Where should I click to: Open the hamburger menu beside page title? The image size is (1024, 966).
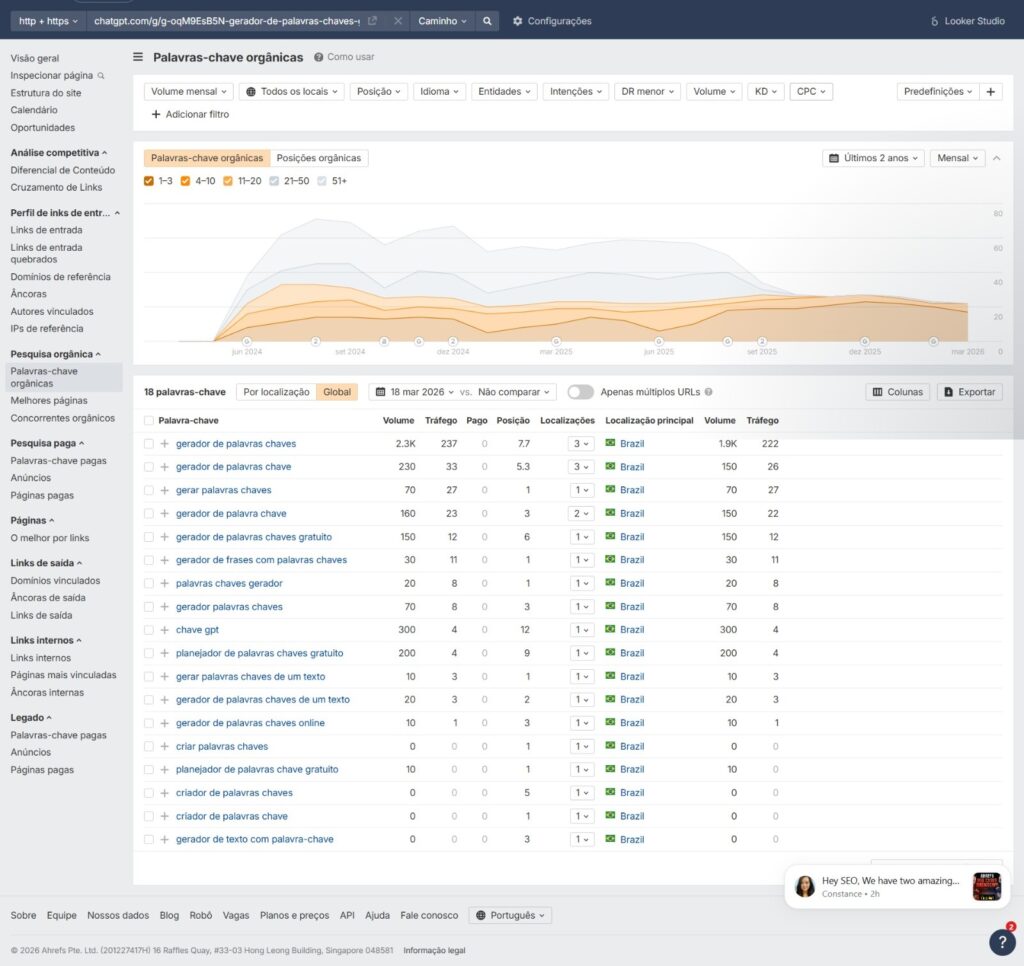138,58
